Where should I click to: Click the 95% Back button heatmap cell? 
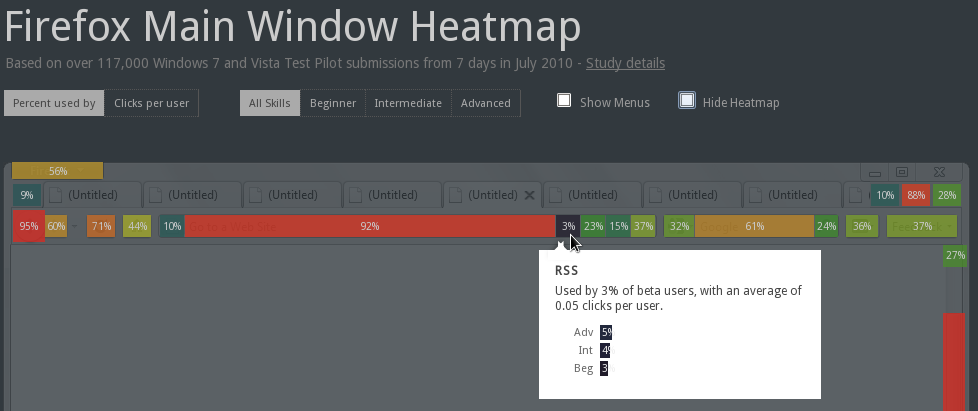[29, 226]
